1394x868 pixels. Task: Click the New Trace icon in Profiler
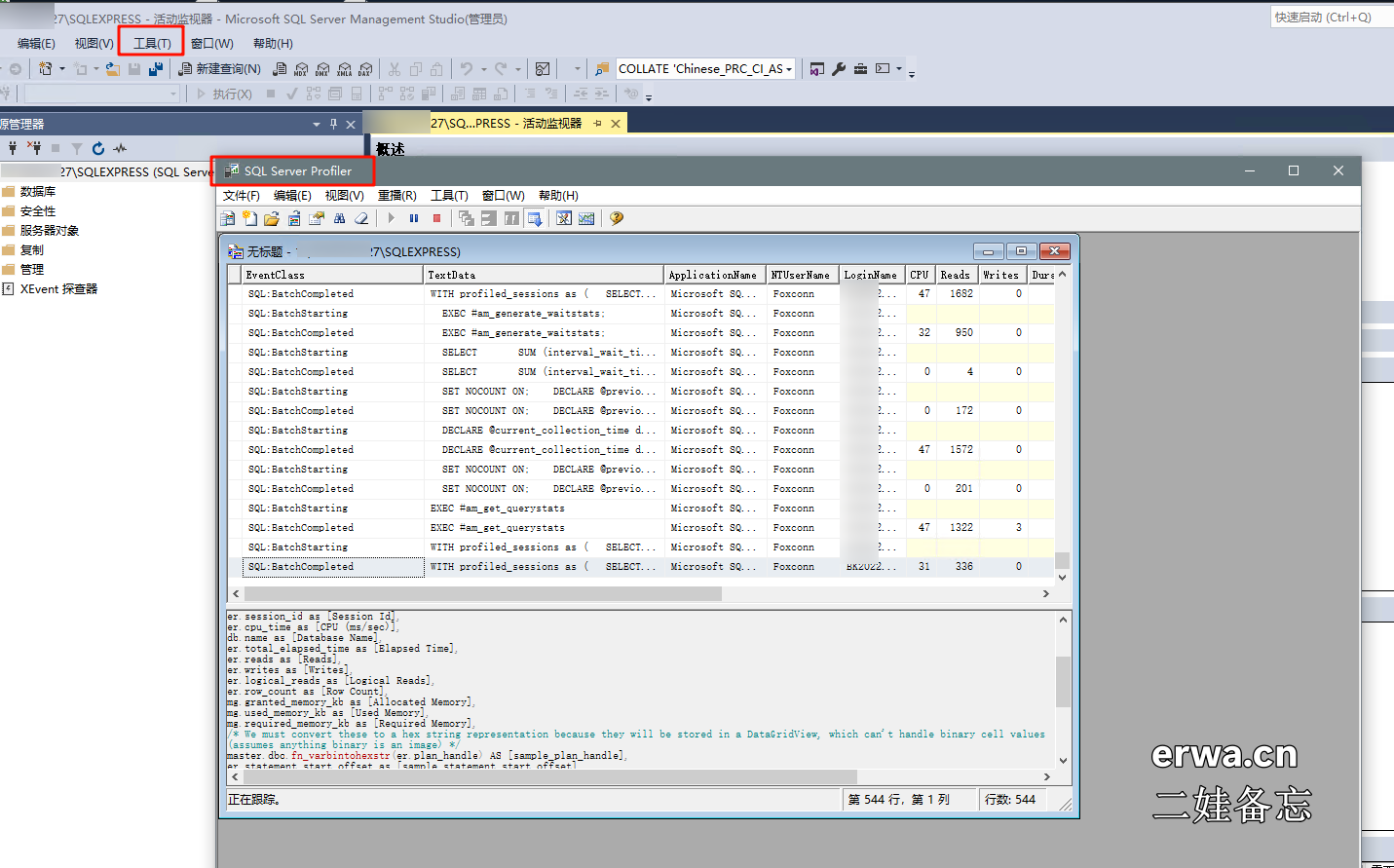pyautogui.click(x=227, y=218)
